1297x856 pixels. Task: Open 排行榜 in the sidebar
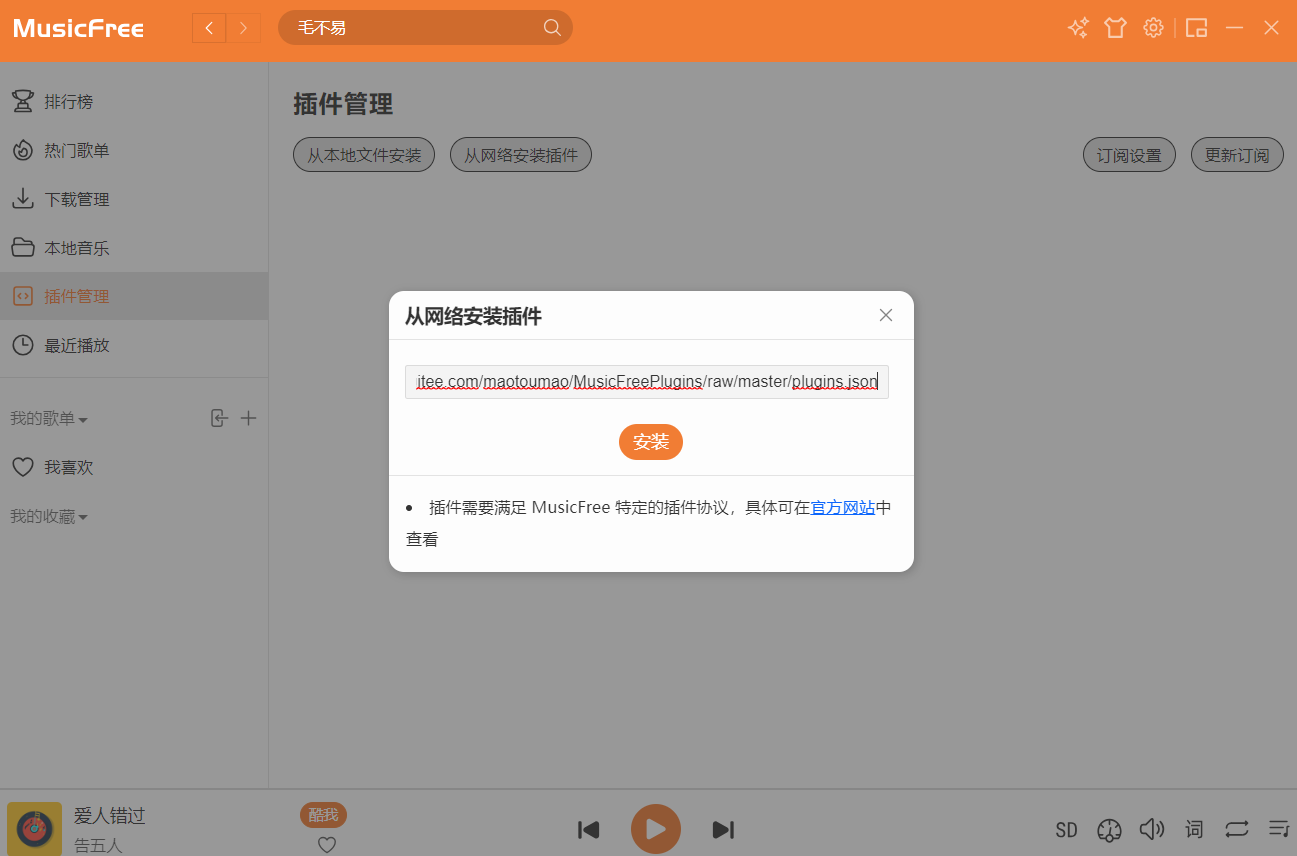coord(134,102)
